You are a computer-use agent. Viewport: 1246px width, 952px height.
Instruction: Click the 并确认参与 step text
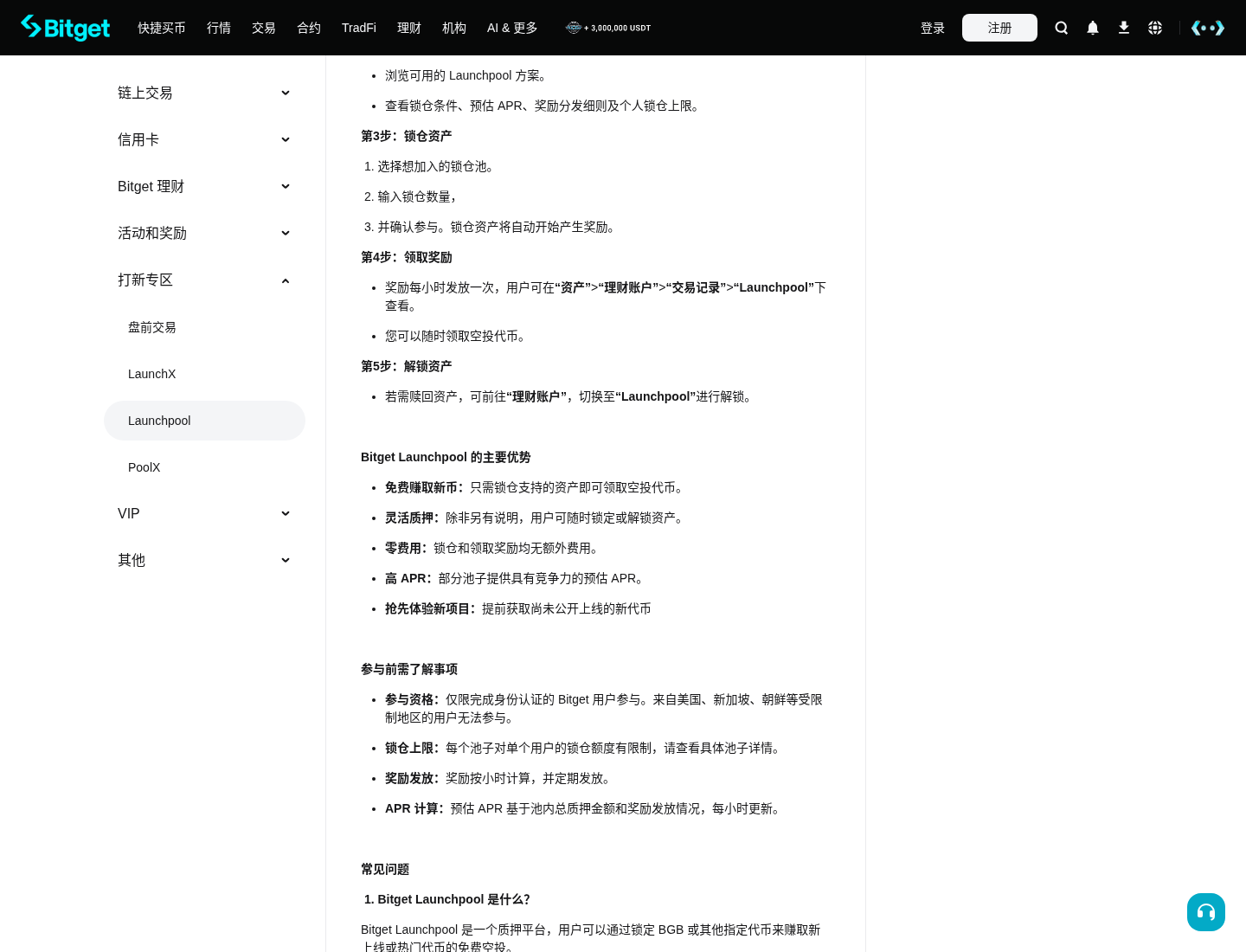(x=498, y=227)
